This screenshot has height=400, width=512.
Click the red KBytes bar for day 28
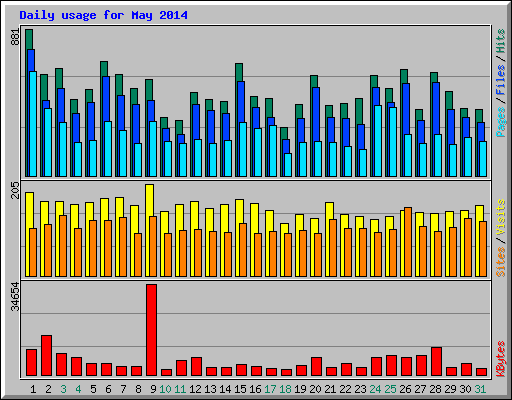pyautogui.click(x=436, y=362)
